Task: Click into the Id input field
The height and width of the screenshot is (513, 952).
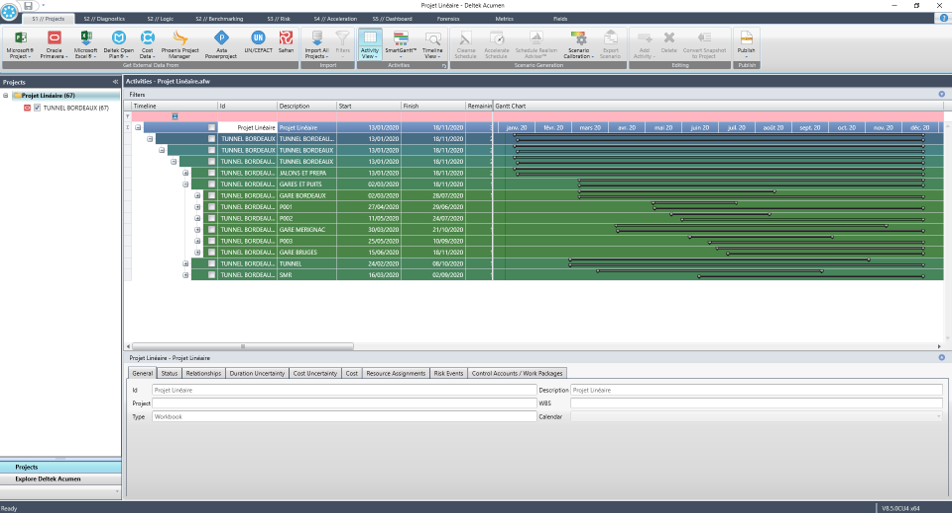Action: [x=344, y=390]
